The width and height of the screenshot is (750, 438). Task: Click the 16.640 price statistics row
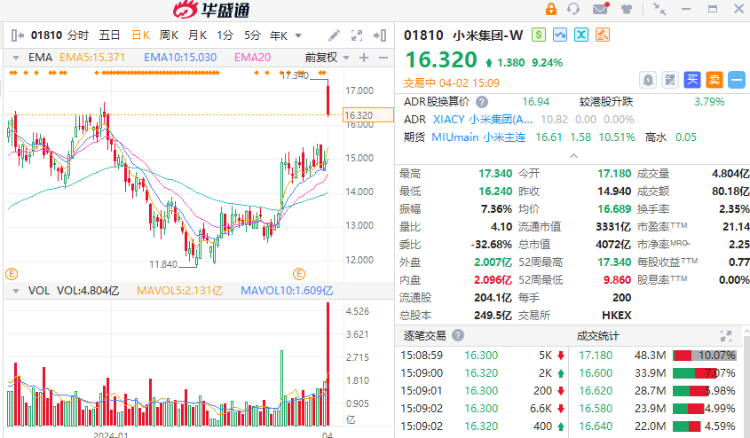[657, 426]
